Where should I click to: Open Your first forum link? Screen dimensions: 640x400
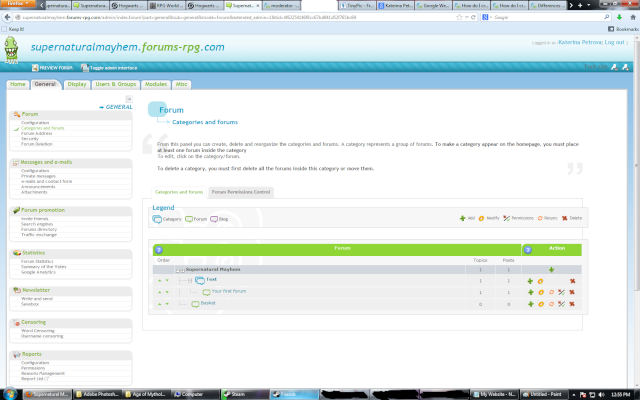click(229, 291)
